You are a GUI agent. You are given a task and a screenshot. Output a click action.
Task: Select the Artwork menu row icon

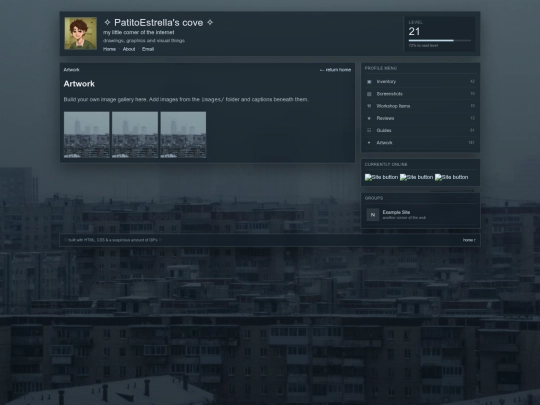click(x=369, y=143)
